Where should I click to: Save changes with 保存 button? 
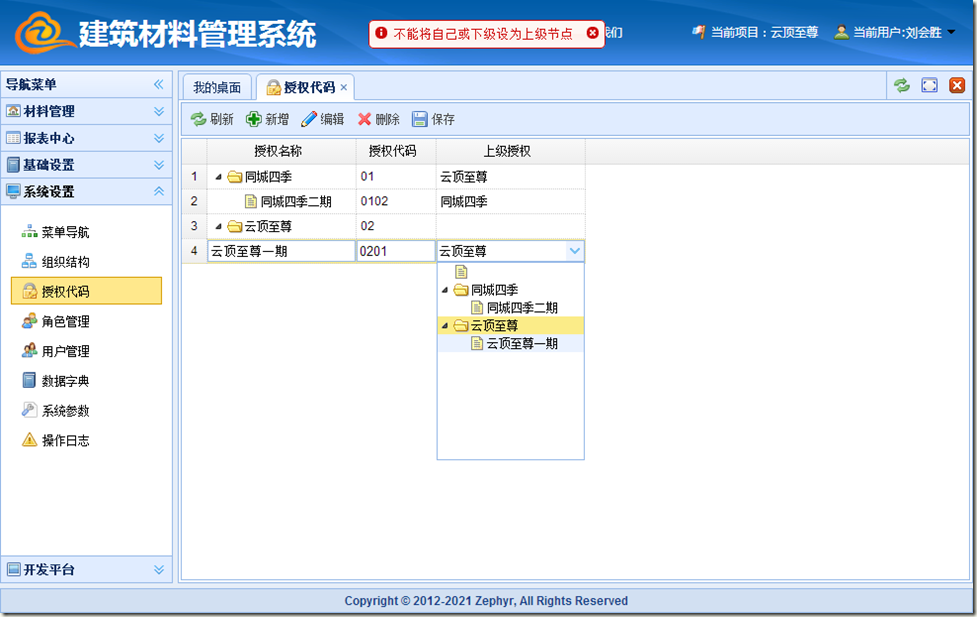[433, 119]
